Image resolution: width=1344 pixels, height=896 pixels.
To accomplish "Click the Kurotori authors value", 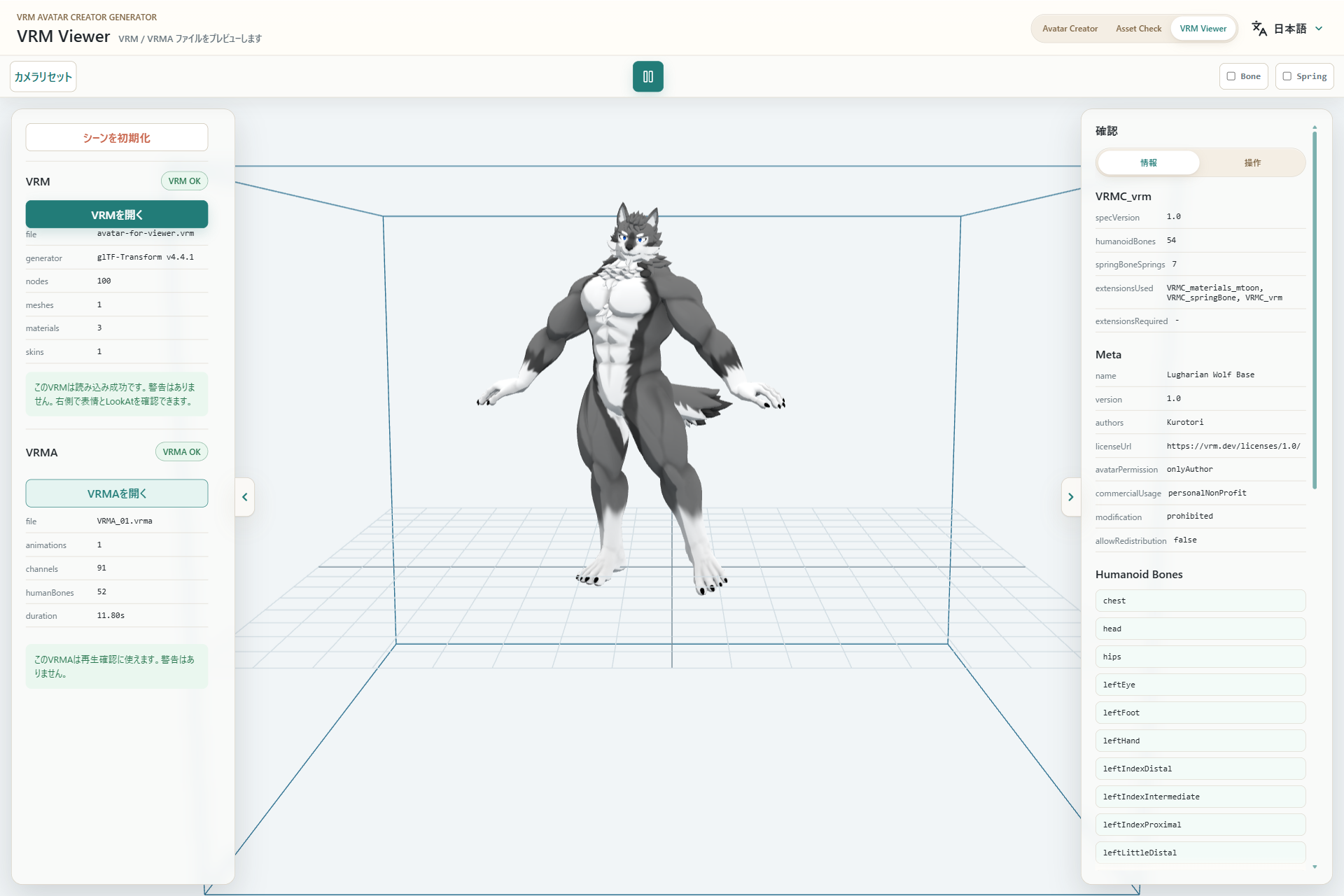I will pyautogui.click(x=1185, y=422).
